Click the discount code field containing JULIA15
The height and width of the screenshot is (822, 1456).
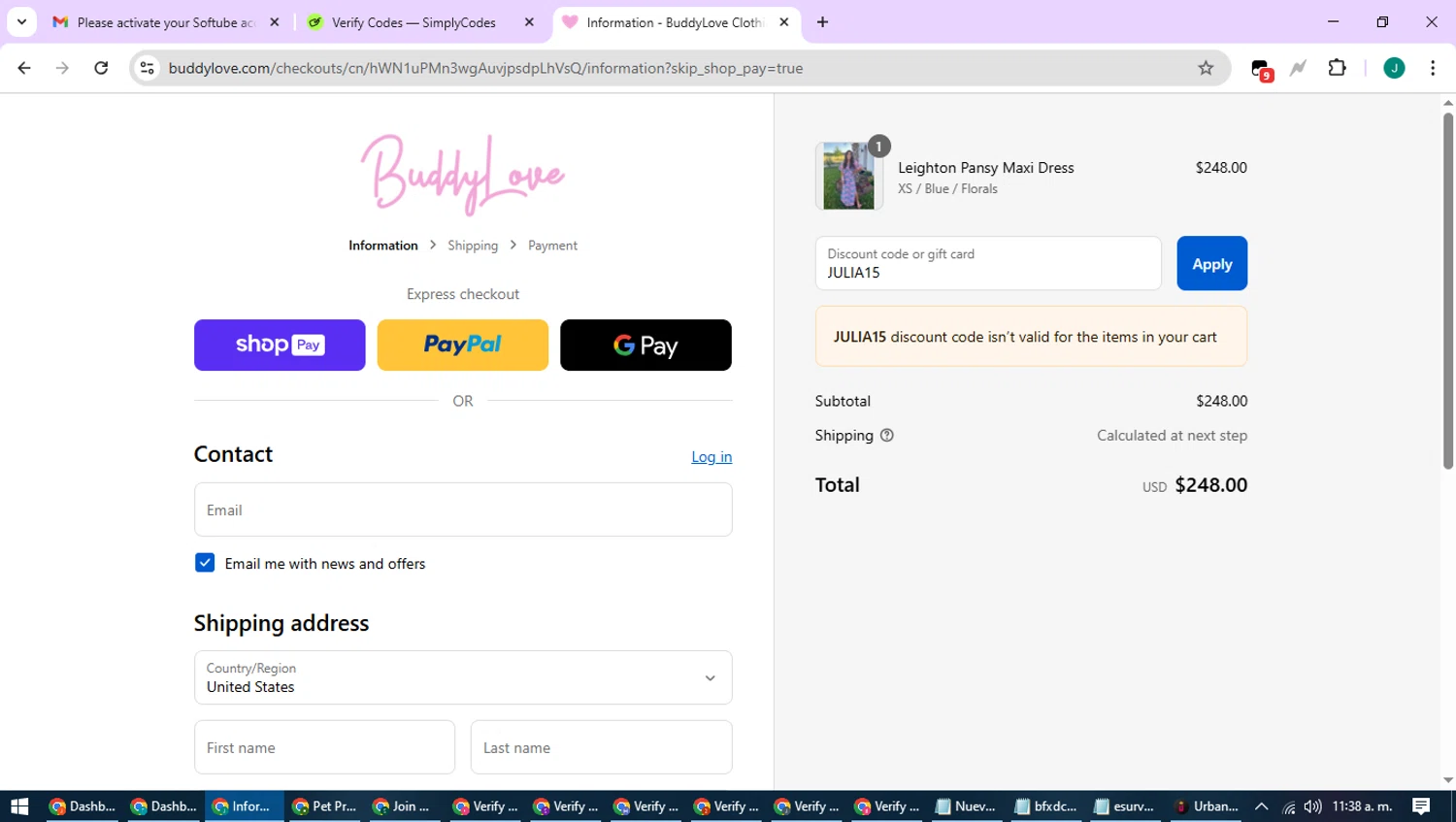click(988, 263)
